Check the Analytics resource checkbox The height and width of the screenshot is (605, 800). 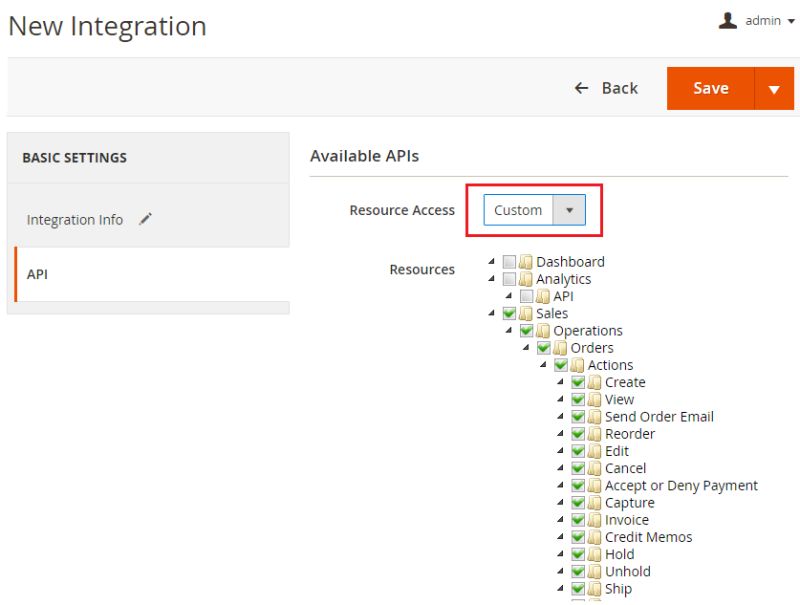point(509,279)
